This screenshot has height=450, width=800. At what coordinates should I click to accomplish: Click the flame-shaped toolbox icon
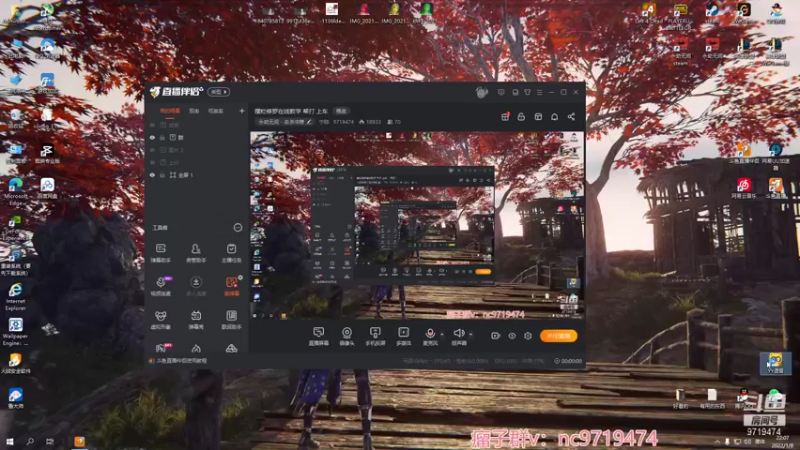pyautogui.click(x=196, y=348)
